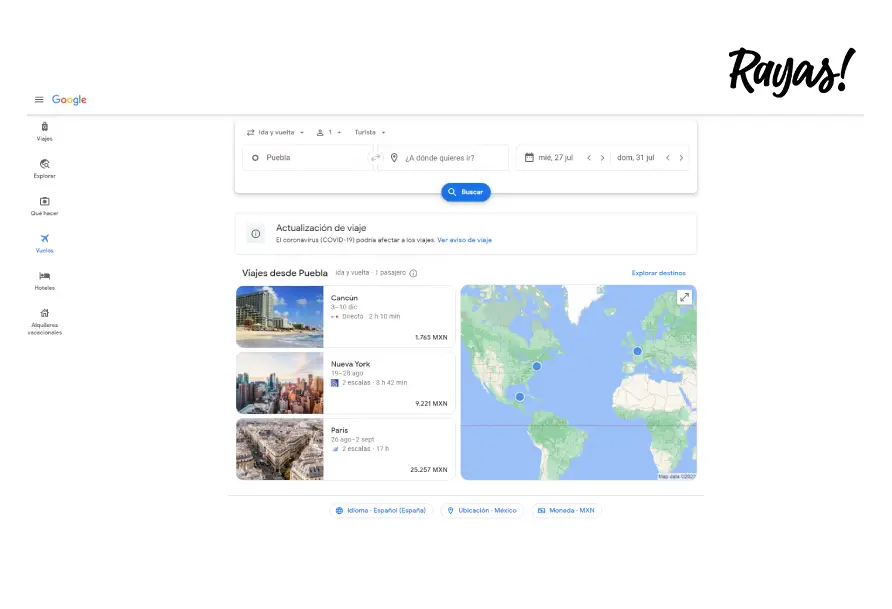
Task: Swap origin and destination
Action: point(375,158)
